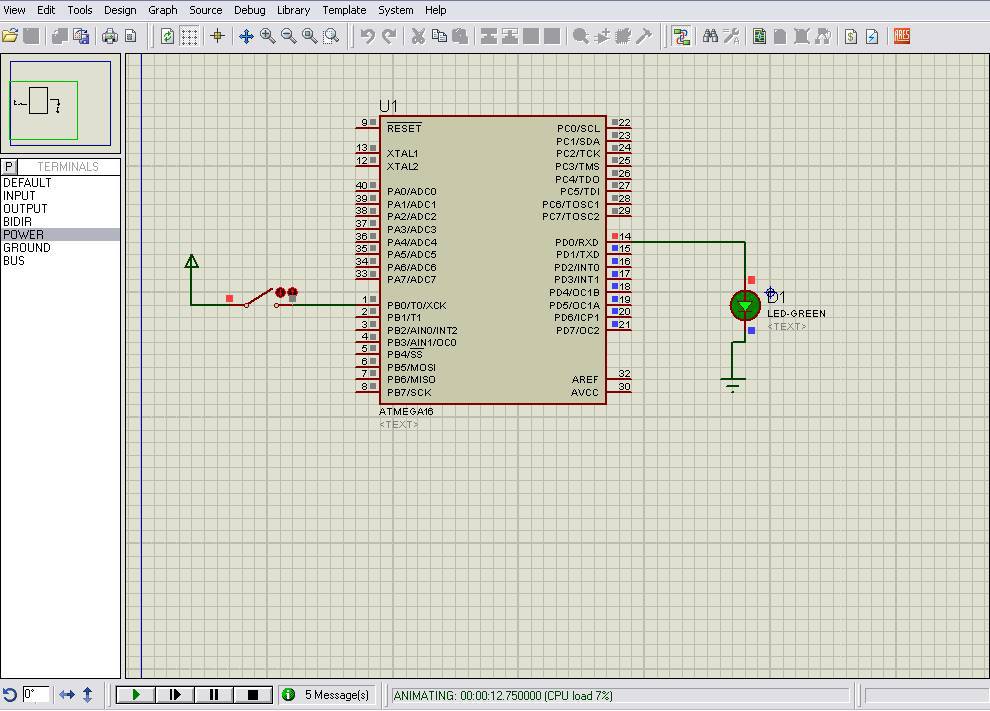Click the ARES netlist transfer icon
The height and width of the screenshot is (711, 990).
tap(901, 36)
